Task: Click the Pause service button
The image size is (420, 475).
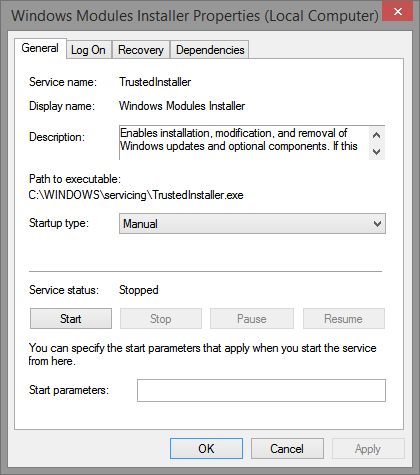Action: coord(252,319)
